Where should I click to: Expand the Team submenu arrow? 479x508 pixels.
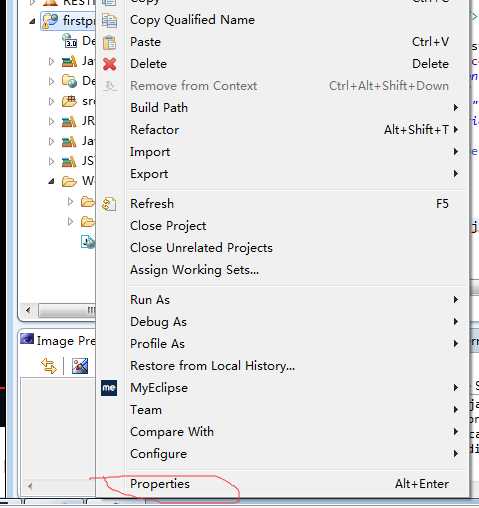pyautogui.click(x=456, y=410)
